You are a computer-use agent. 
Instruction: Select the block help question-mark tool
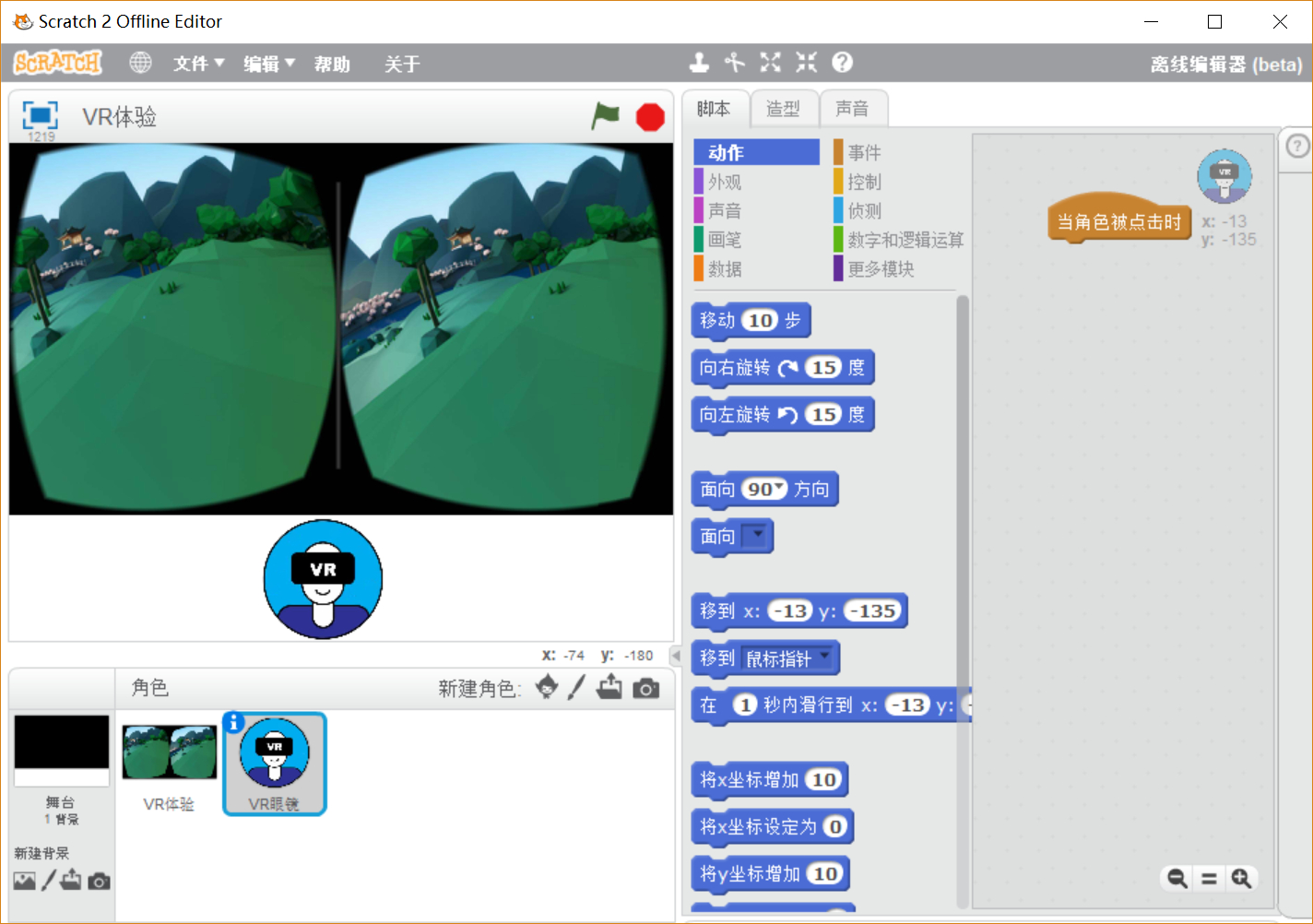click(842, 62)
